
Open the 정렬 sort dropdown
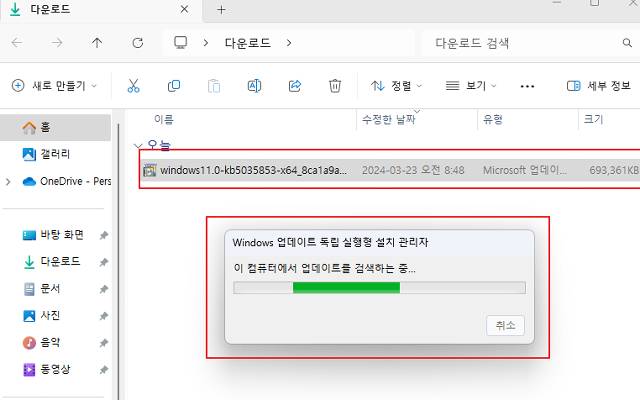[396, 86]
